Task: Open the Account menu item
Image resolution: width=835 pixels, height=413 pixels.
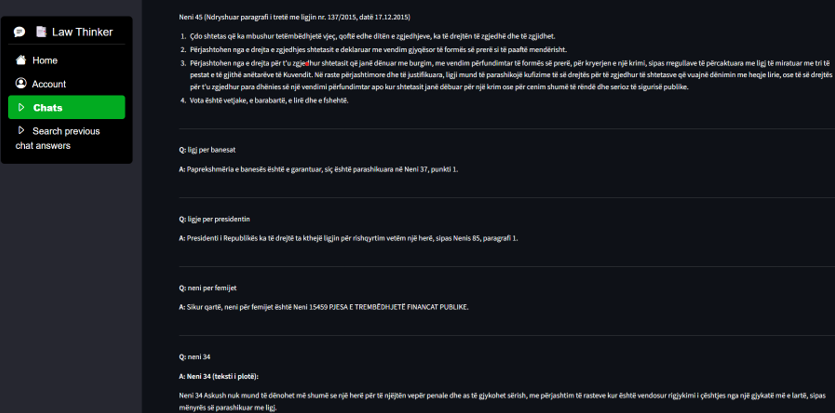Action: click(x=48, y=84)
